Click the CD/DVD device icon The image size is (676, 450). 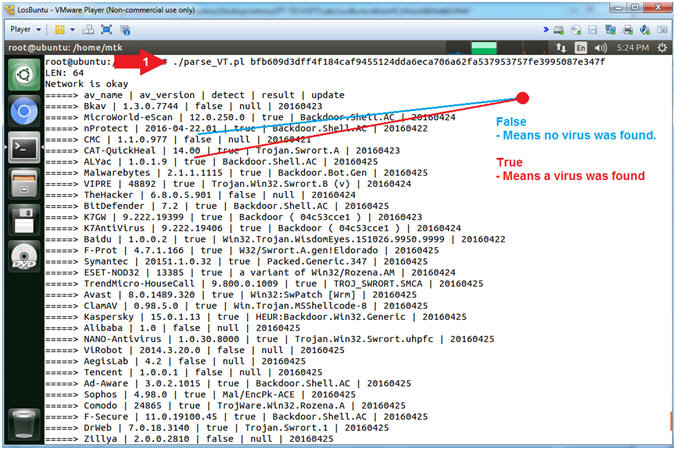(576, 30)
